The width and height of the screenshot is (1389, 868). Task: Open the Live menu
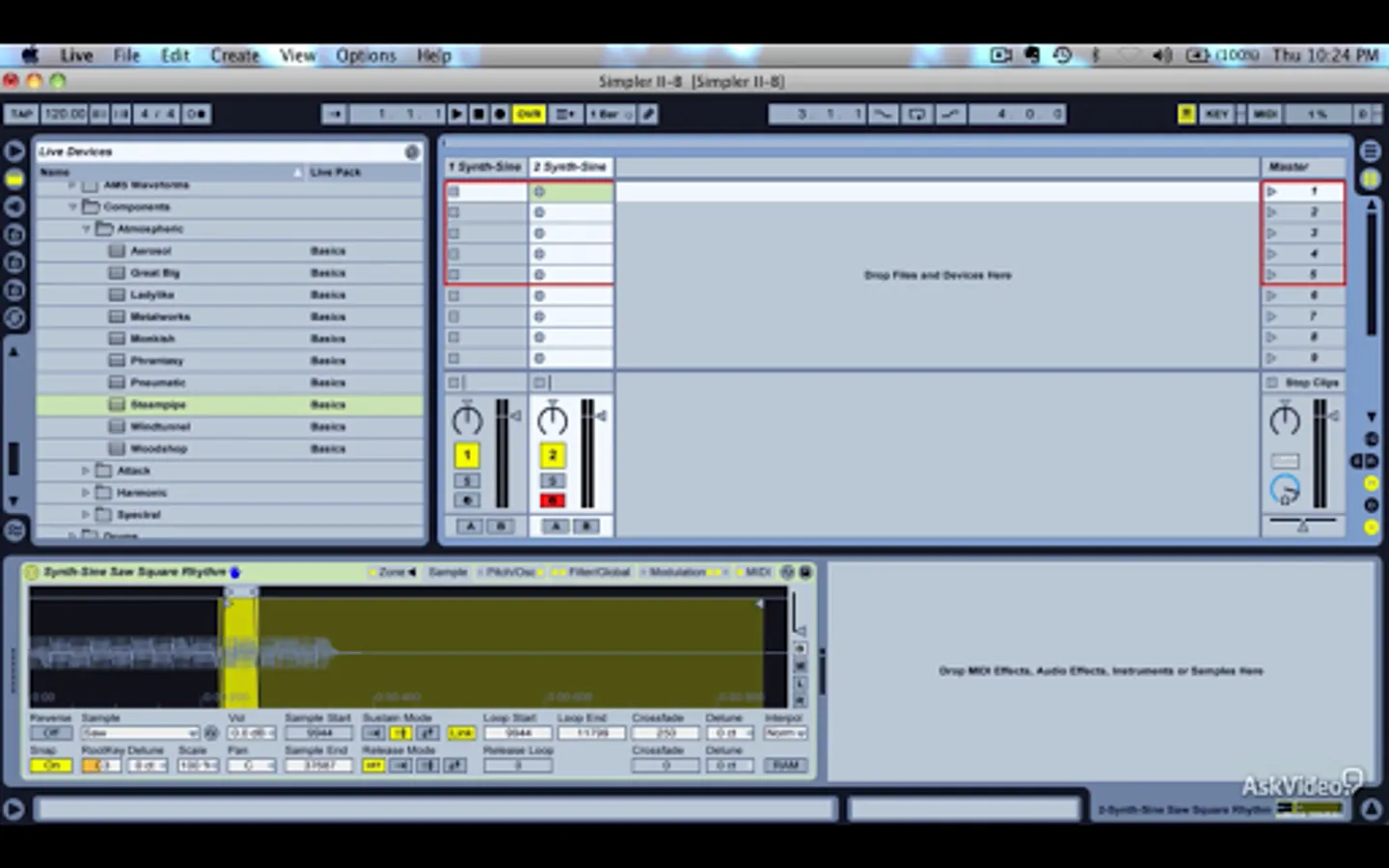76,55
